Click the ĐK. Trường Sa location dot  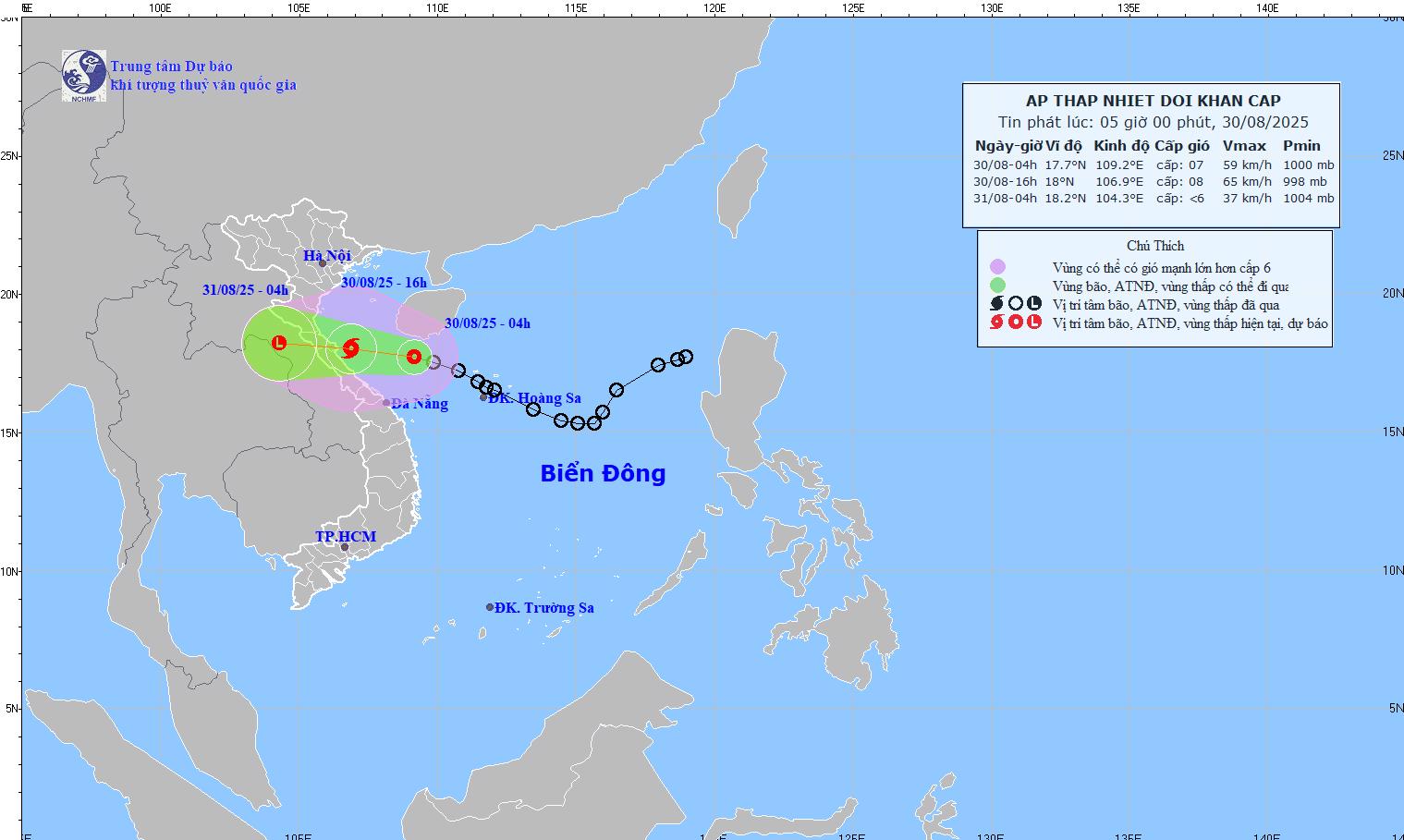pyautogui.click(x=490, y=607)
